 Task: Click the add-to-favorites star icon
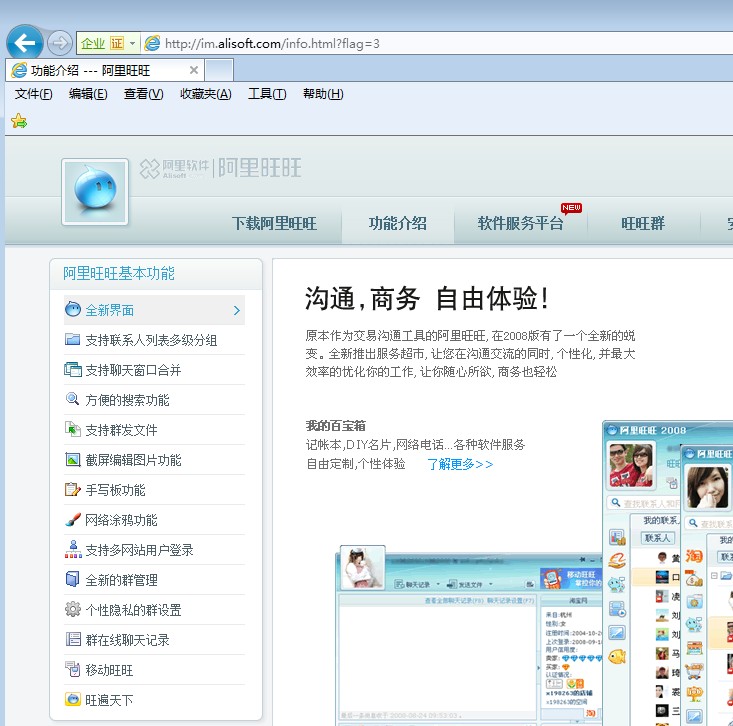(x=19, y=121)
